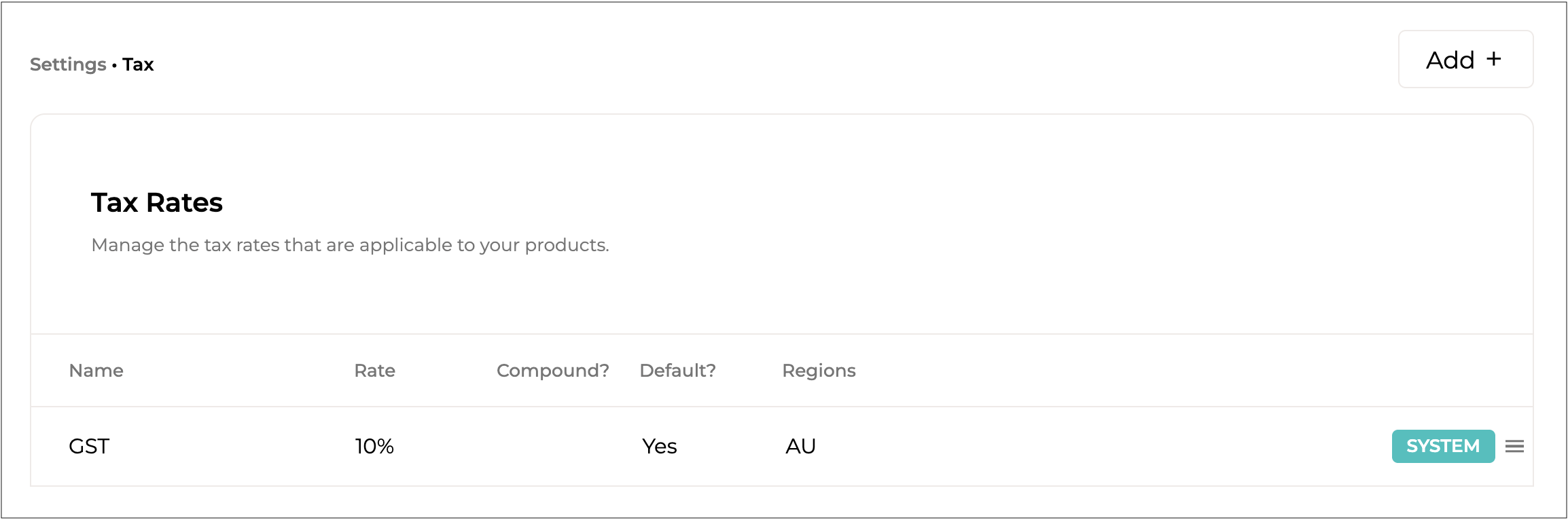This screenshot has height=520, width=1568.
Task: Click the plus icon in Add button
Action: tap(1493, 59)
